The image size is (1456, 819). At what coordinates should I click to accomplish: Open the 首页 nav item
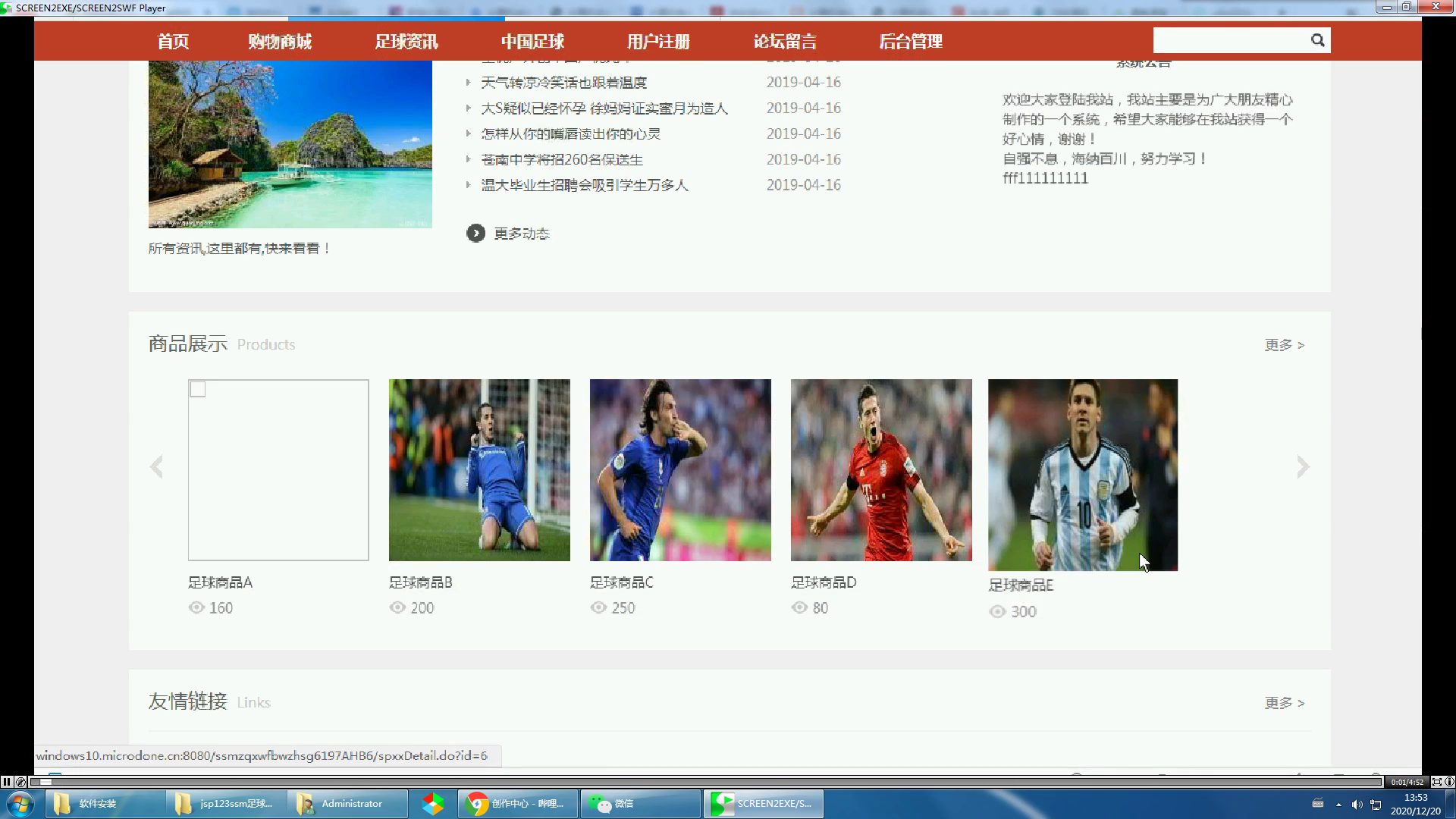click(x=173, y=42)
